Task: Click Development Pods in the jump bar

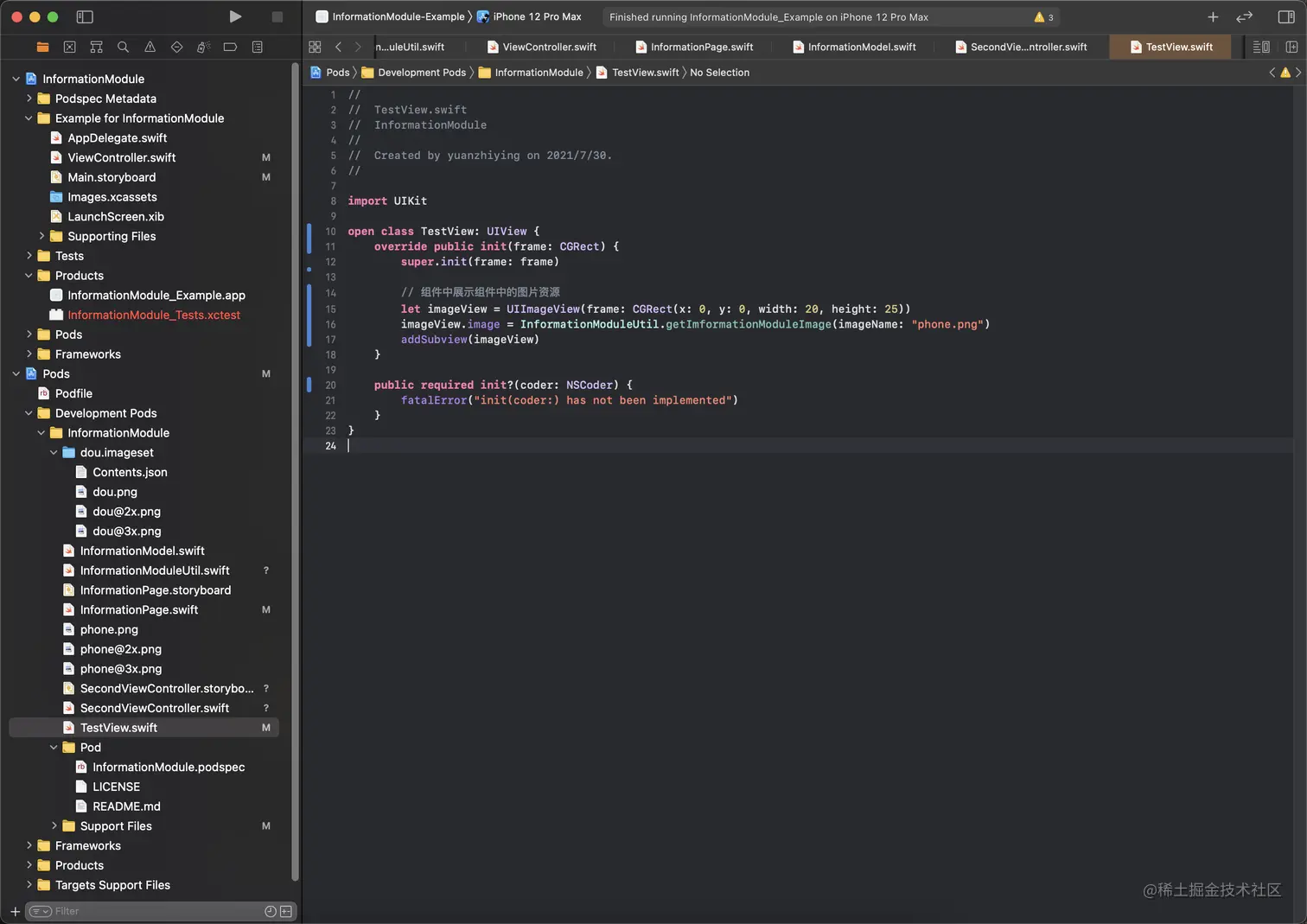Action: coord(413,73)
